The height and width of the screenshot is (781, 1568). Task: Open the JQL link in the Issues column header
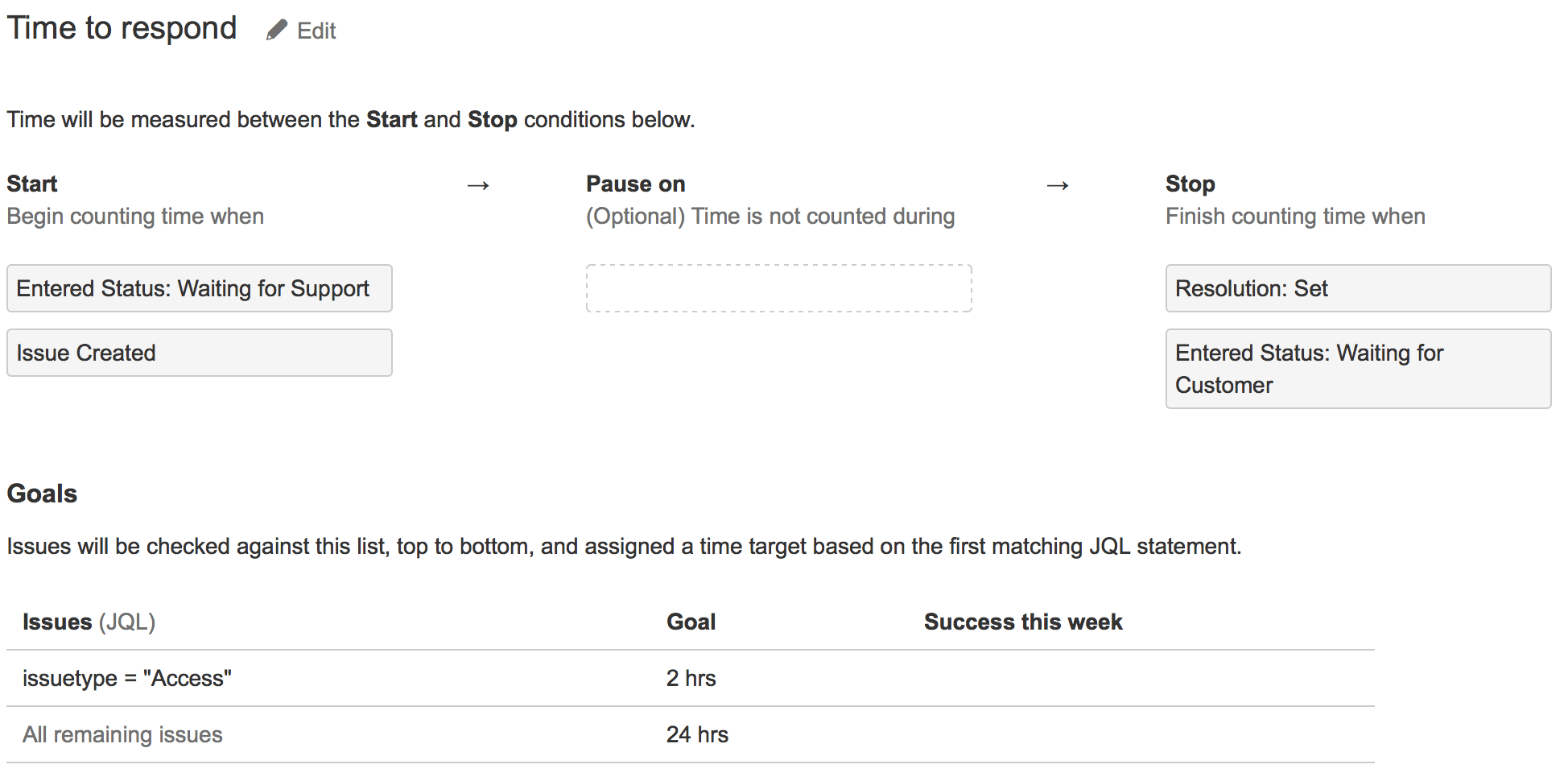tap(127, 622)
